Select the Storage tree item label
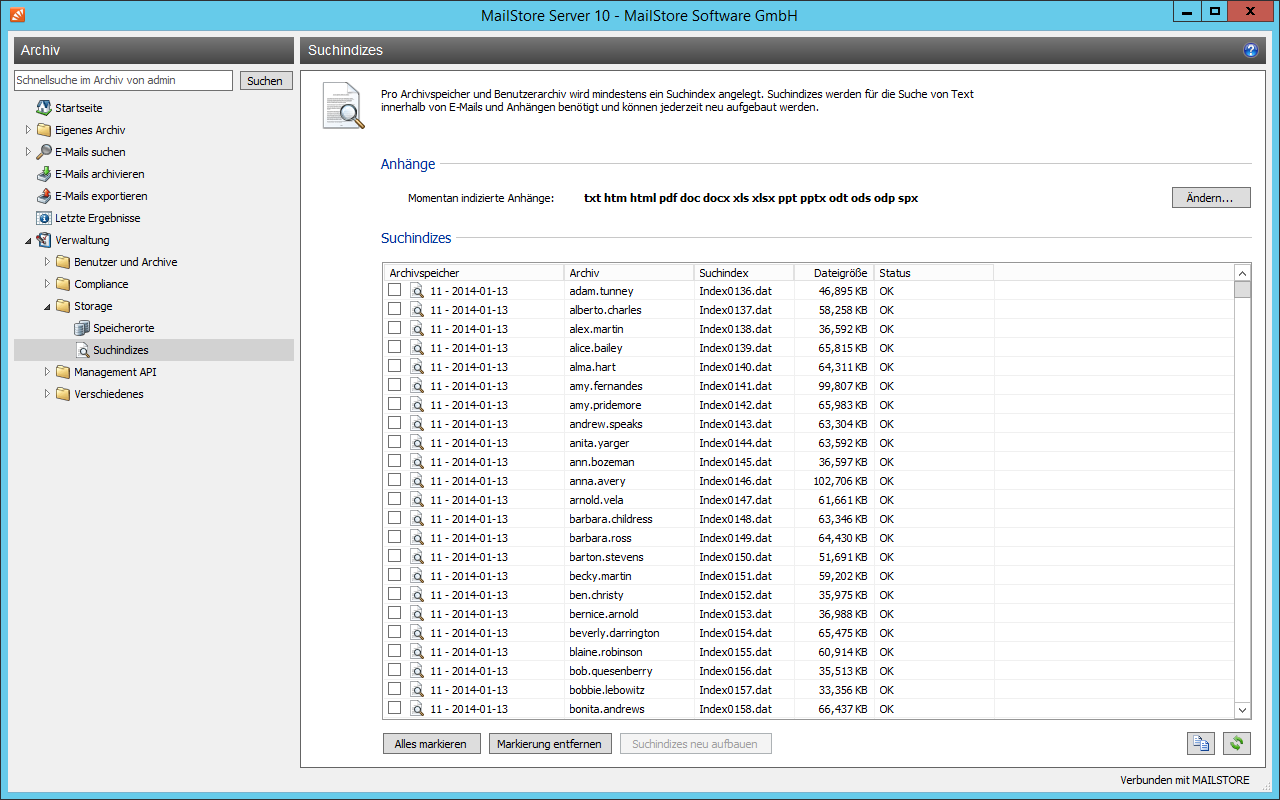The width and height of the screenshot is (1280, 800). pyautogui.click(x=93, y=306)
